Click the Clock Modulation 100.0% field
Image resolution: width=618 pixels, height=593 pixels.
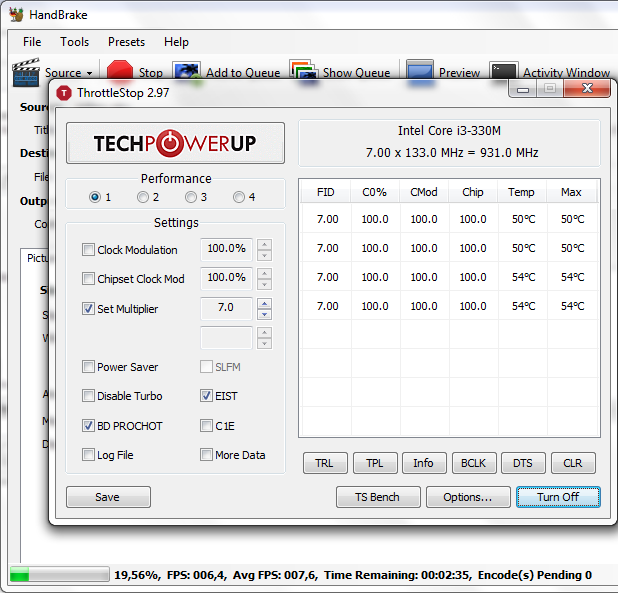[x=226, y=249]
